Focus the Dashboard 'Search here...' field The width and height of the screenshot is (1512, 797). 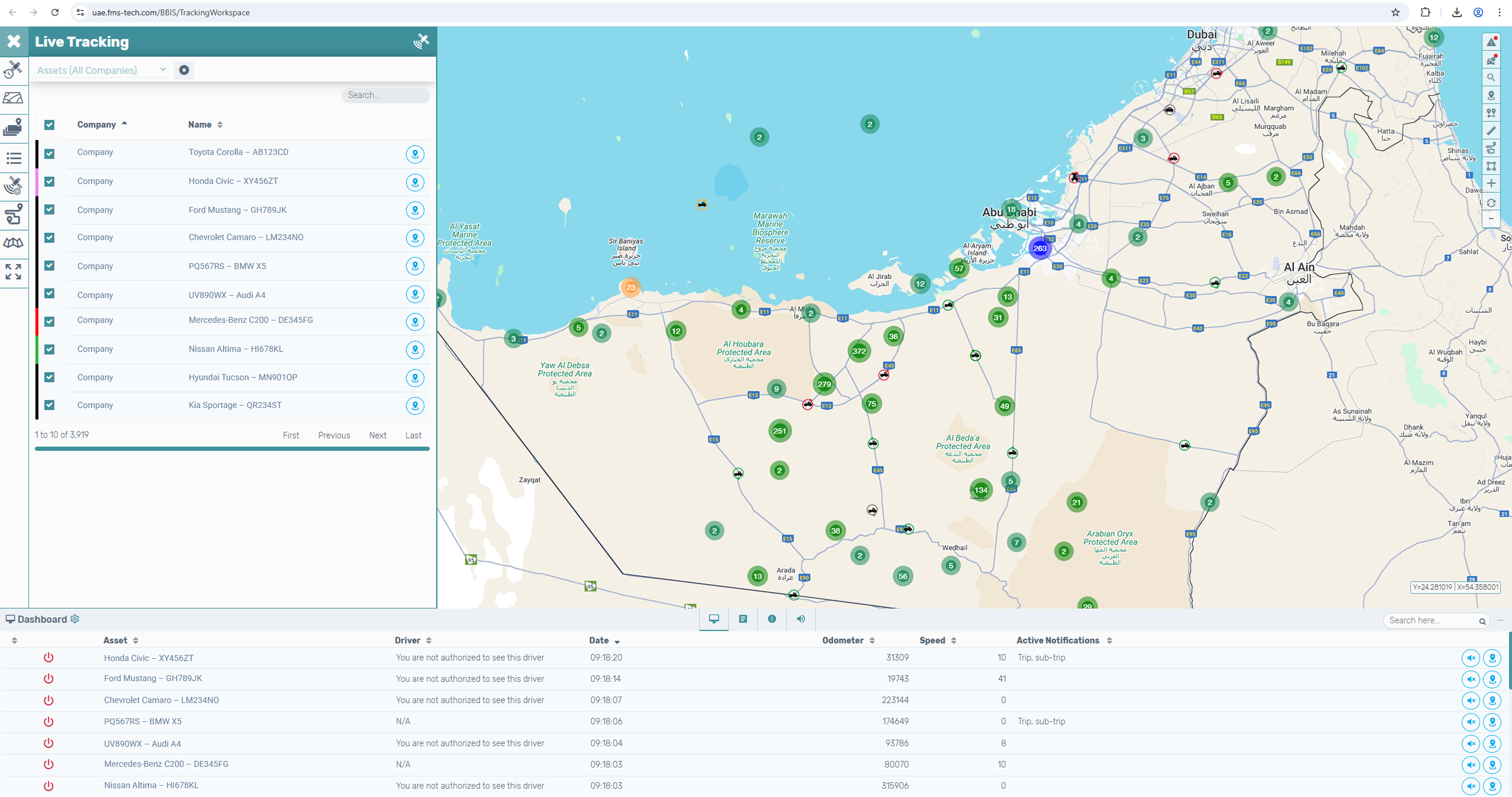click(1436, 620)
